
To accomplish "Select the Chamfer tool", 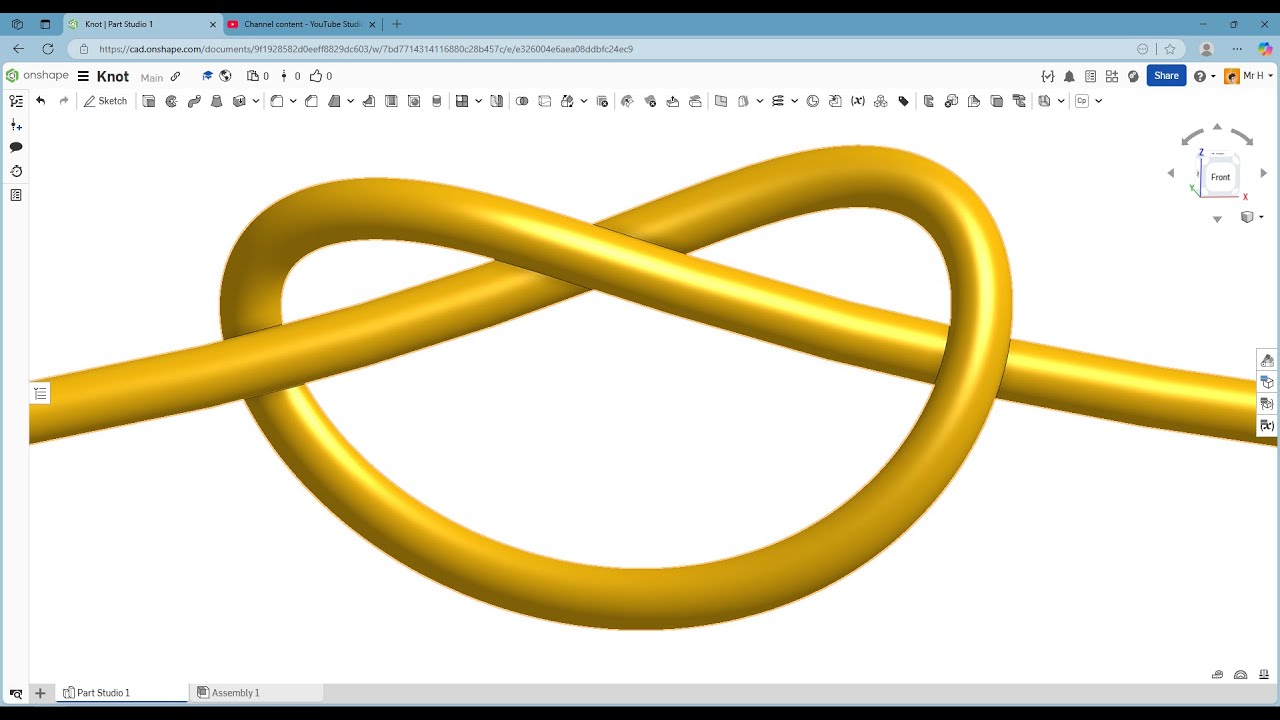I will click(311, 101).
